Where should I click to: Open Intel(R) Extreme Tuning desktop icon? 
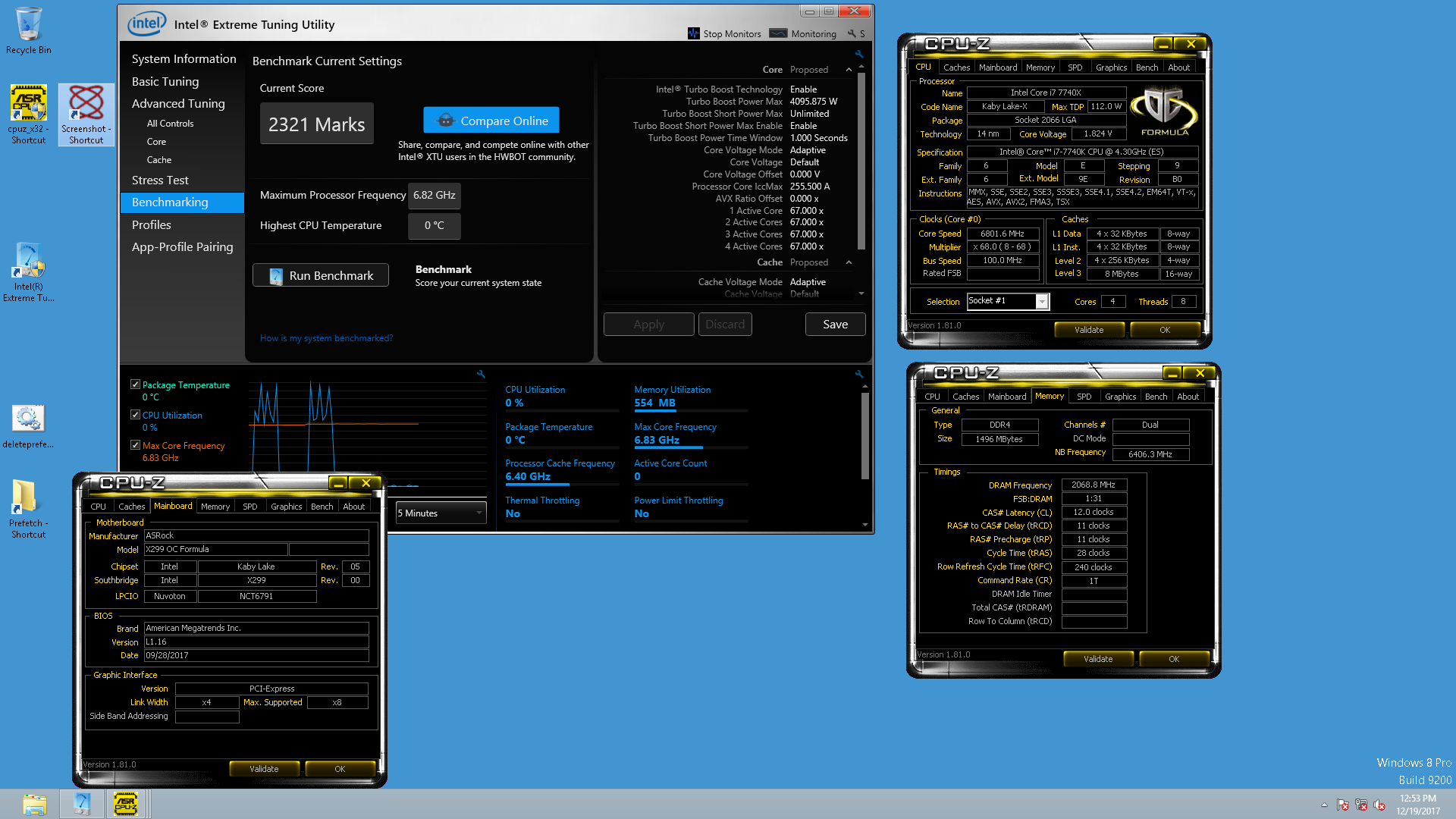pos(28,271)
